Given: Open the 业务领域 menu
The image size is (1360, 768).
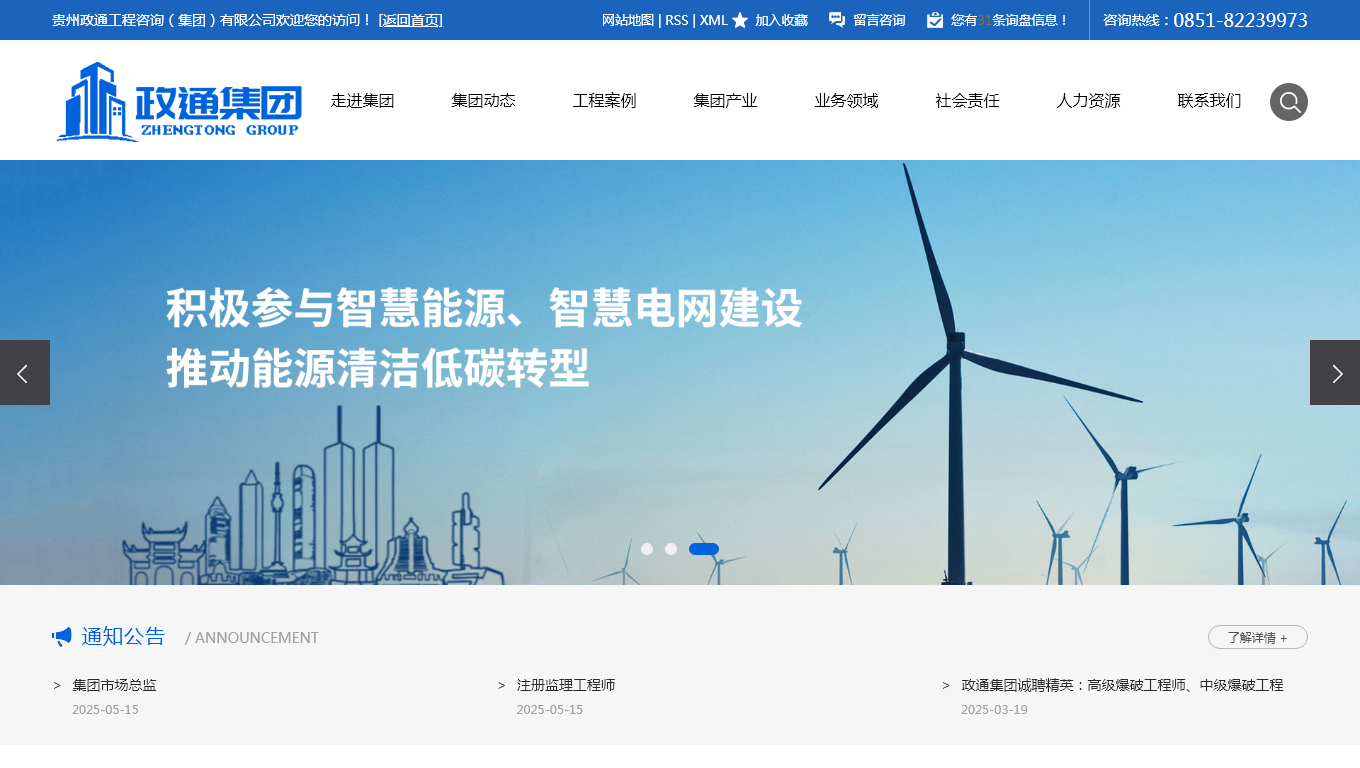Looking at the screenshot, I should click(846, 100).
